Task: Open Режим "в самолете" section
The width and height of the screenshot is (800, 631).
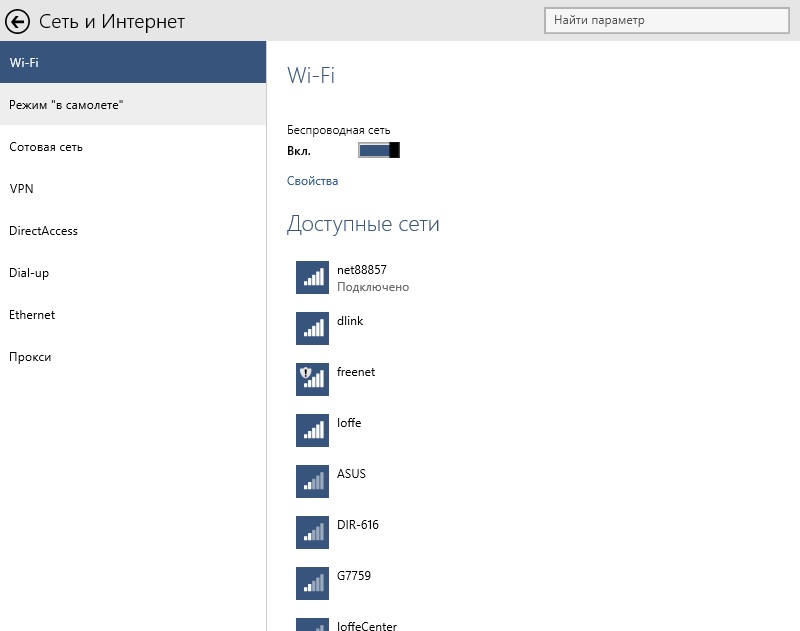Action: pyautogui.click(x=133, y=105)
